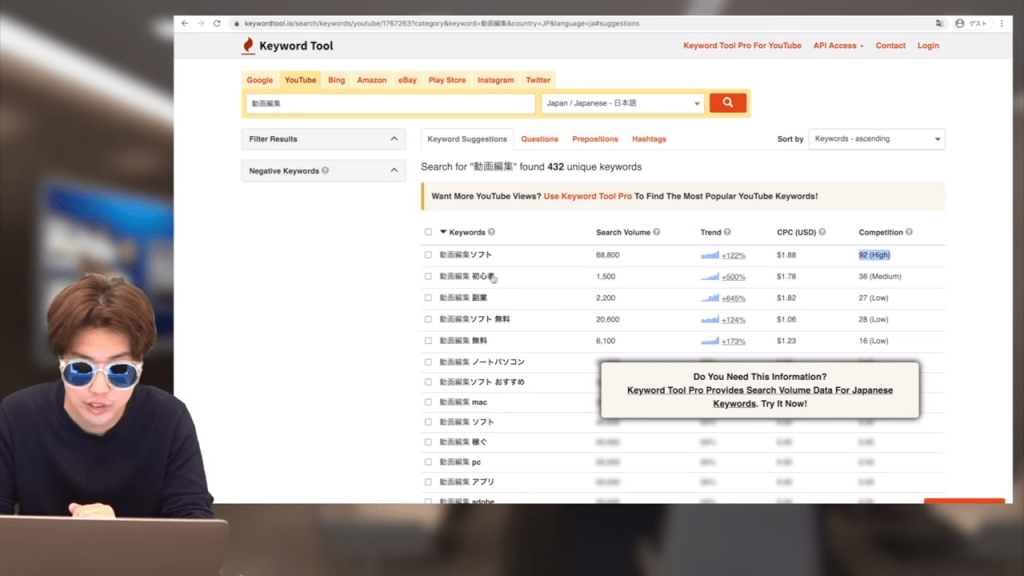Check the 動画編集 無料 keyword checkbox
The width and height of the screenshot is (1024, 576).
[x=428, y=341]
